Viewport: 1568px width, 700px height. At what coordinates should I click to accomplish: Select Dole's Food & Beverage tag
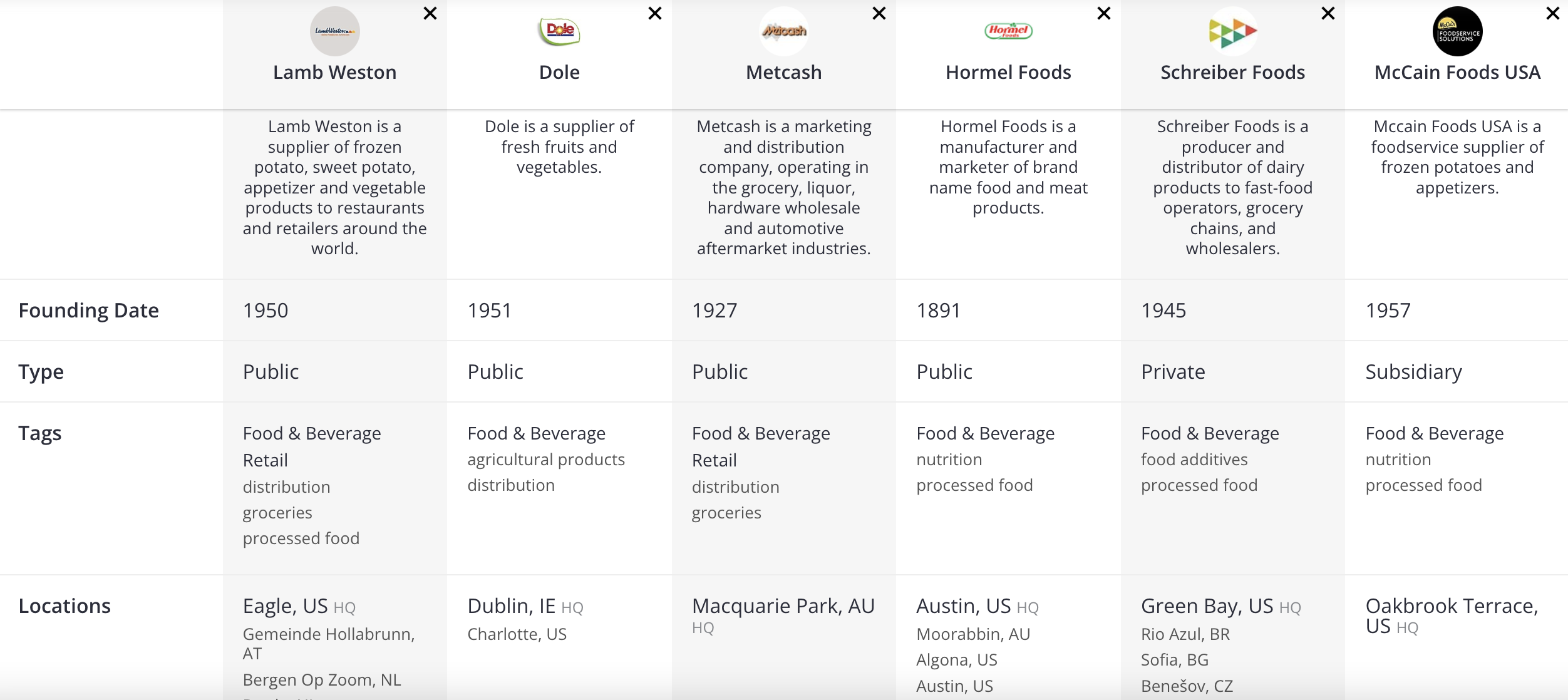click(536, 433)
